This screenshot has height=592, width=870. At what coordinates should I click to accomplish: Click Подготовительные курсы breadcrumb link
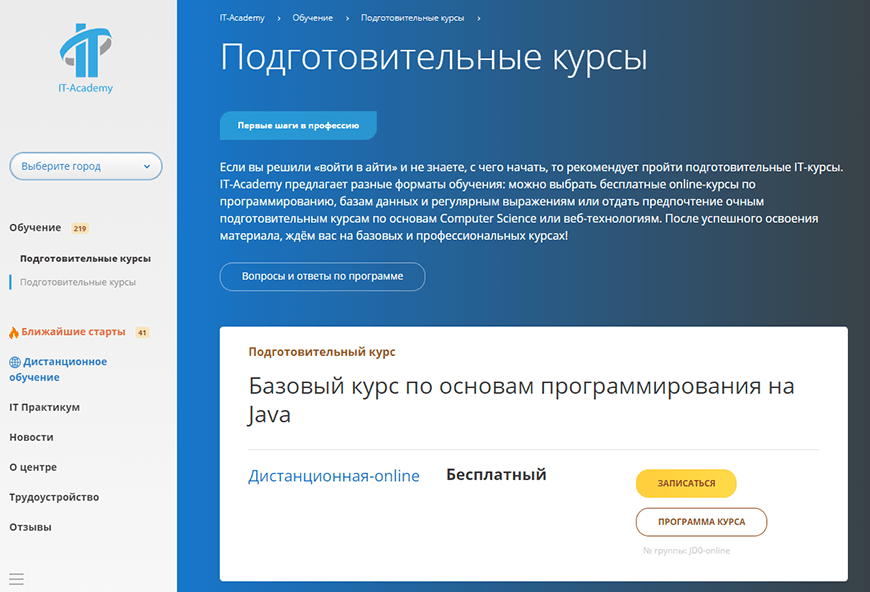click(414, 18)
